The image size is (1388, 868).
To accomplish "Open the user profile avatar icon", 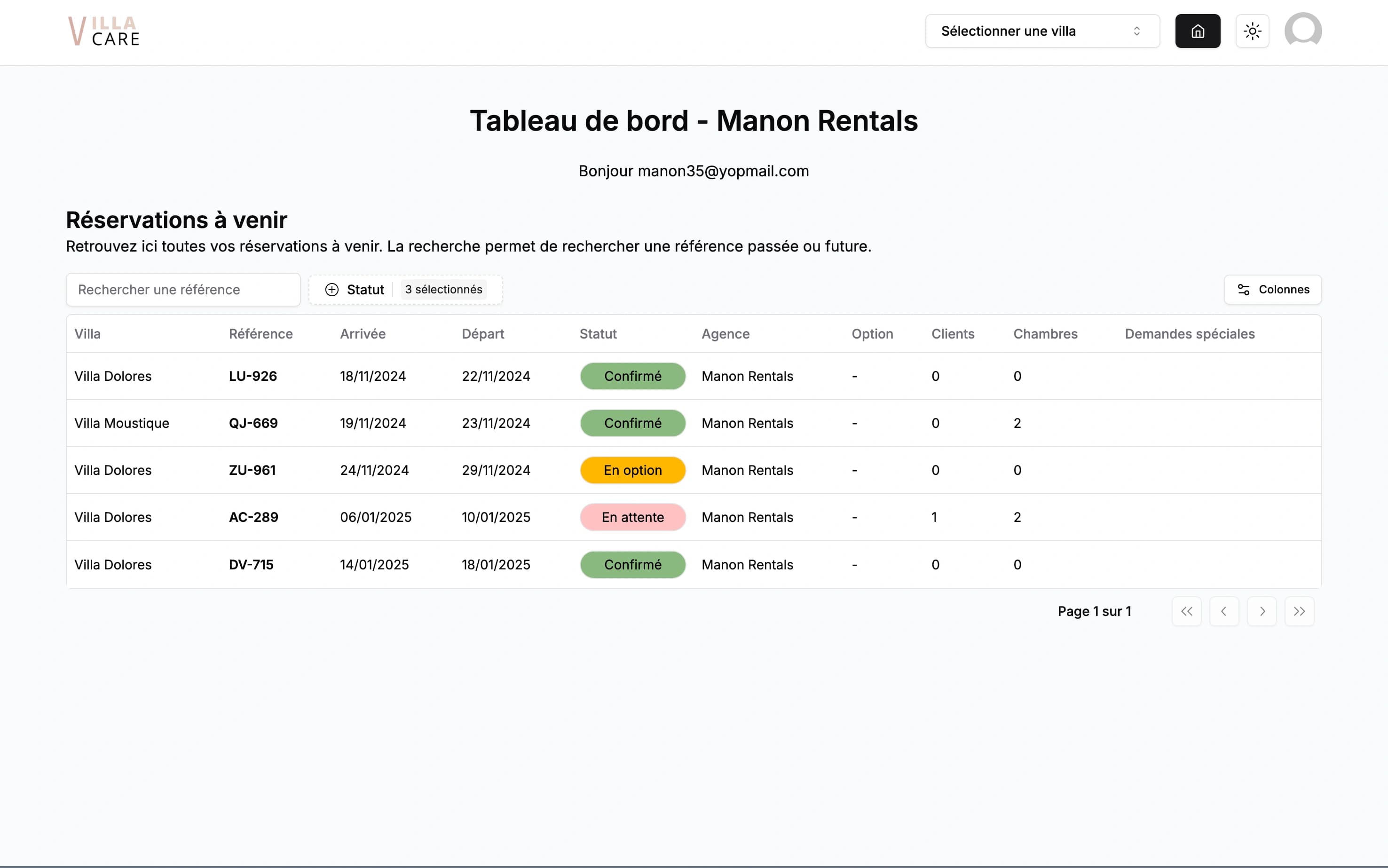I will [1303, 30].
